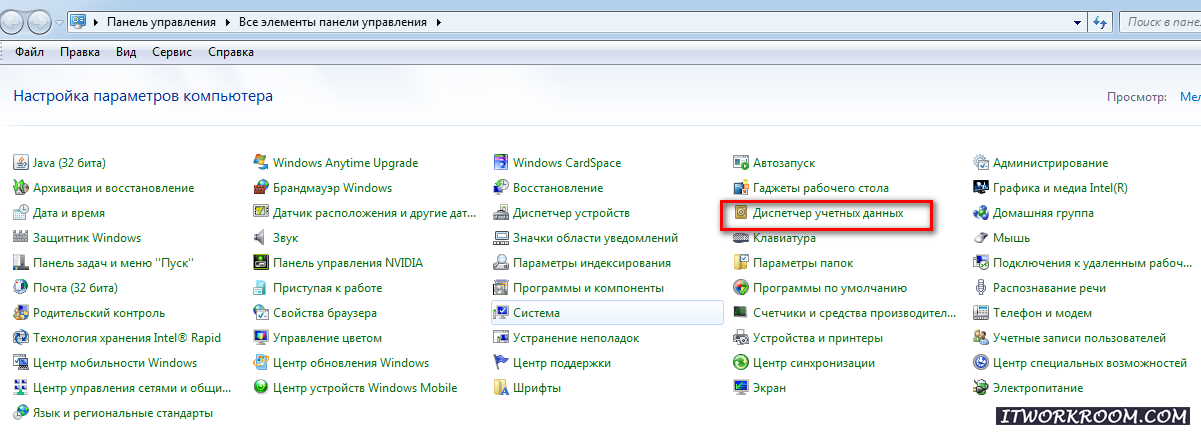Open Центр специальных возможностей link
The width and height of the screenshot is (1201, 433).
pos(1089,363)
